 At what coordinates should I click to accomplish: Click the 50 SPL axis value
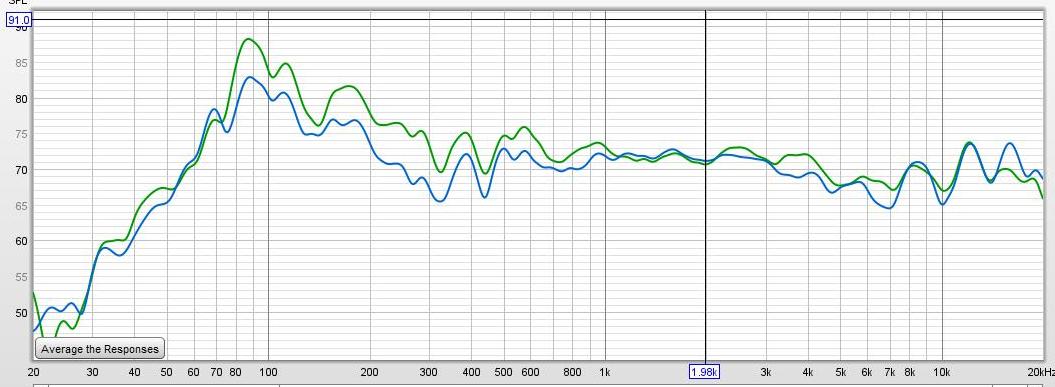[x=22, y=312]
